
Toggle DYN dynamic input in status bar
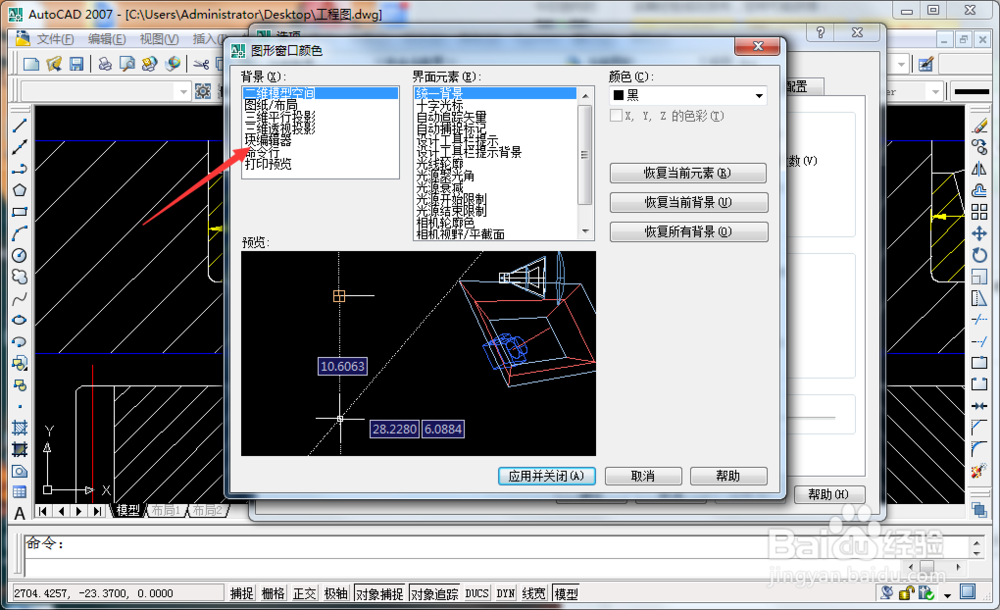pyautogui.click(x=506, y=593)
